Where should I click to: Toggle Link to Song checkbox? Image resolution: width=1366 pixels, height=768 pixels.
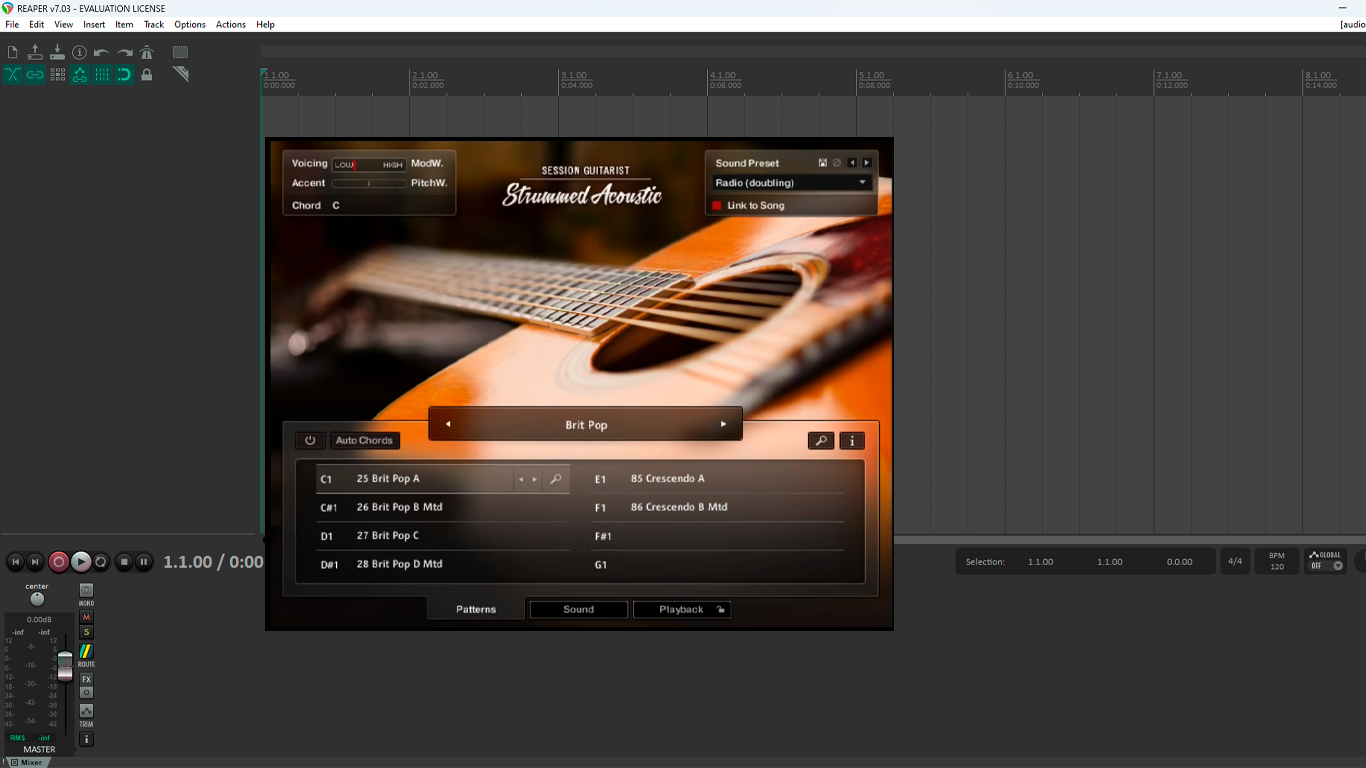pos(716,205)
